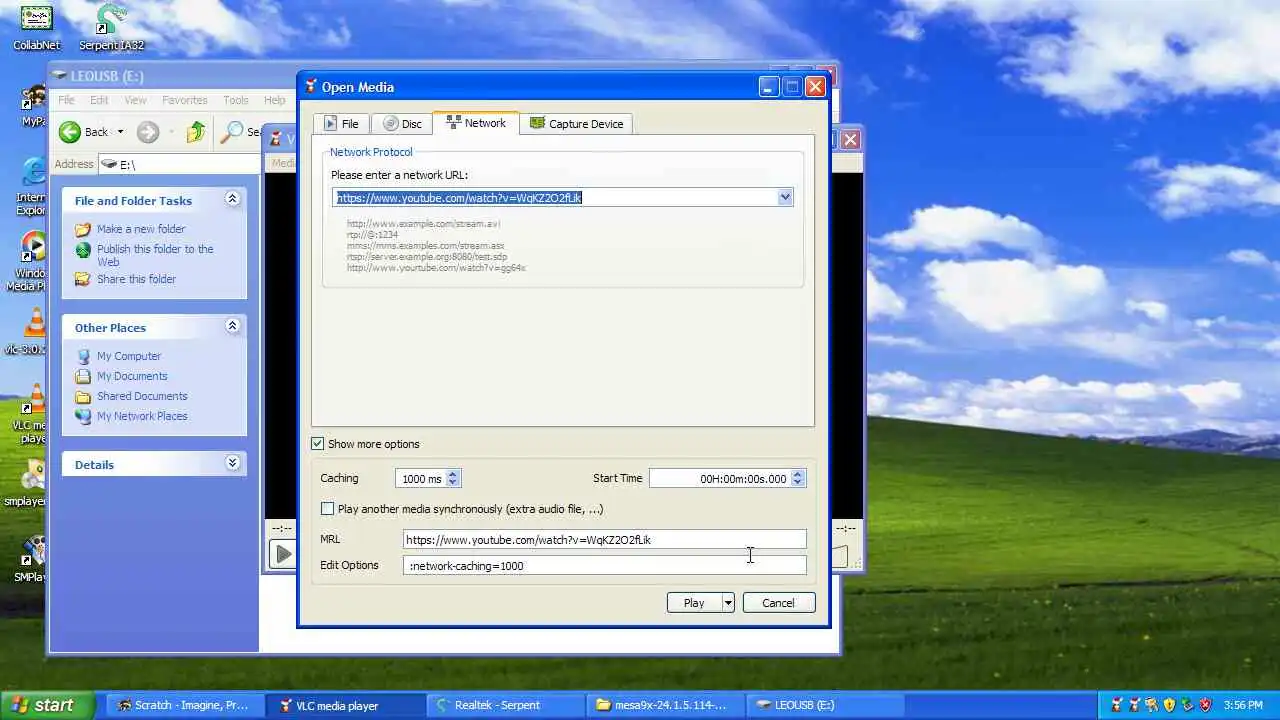This screenshot has height=720, width=1280.
Task: Open My Computer from Other Places
Action: pyautogui.click(x=129, y=356)
